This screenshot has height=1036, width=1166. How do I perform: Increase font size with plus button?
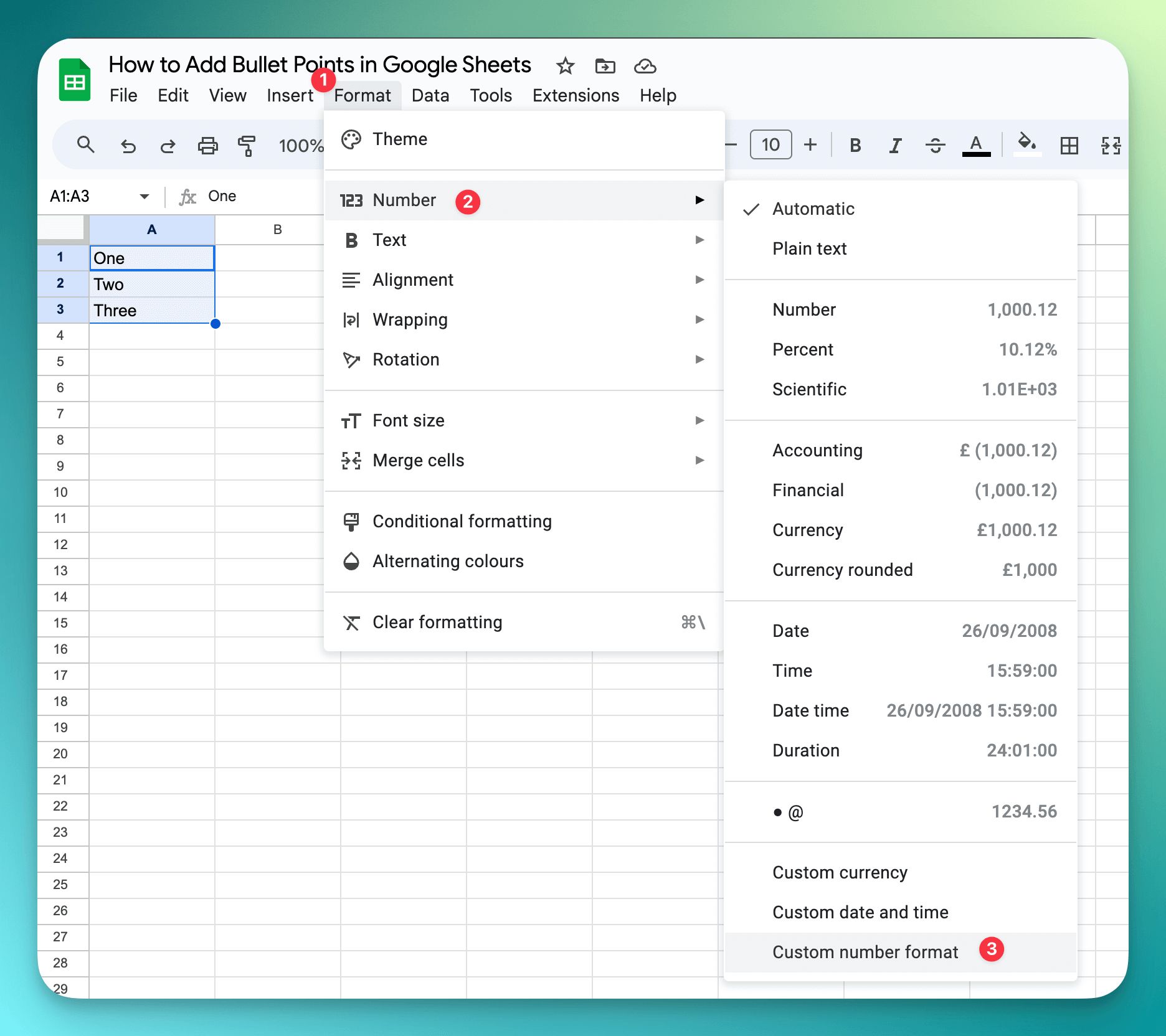click(810, 144)
